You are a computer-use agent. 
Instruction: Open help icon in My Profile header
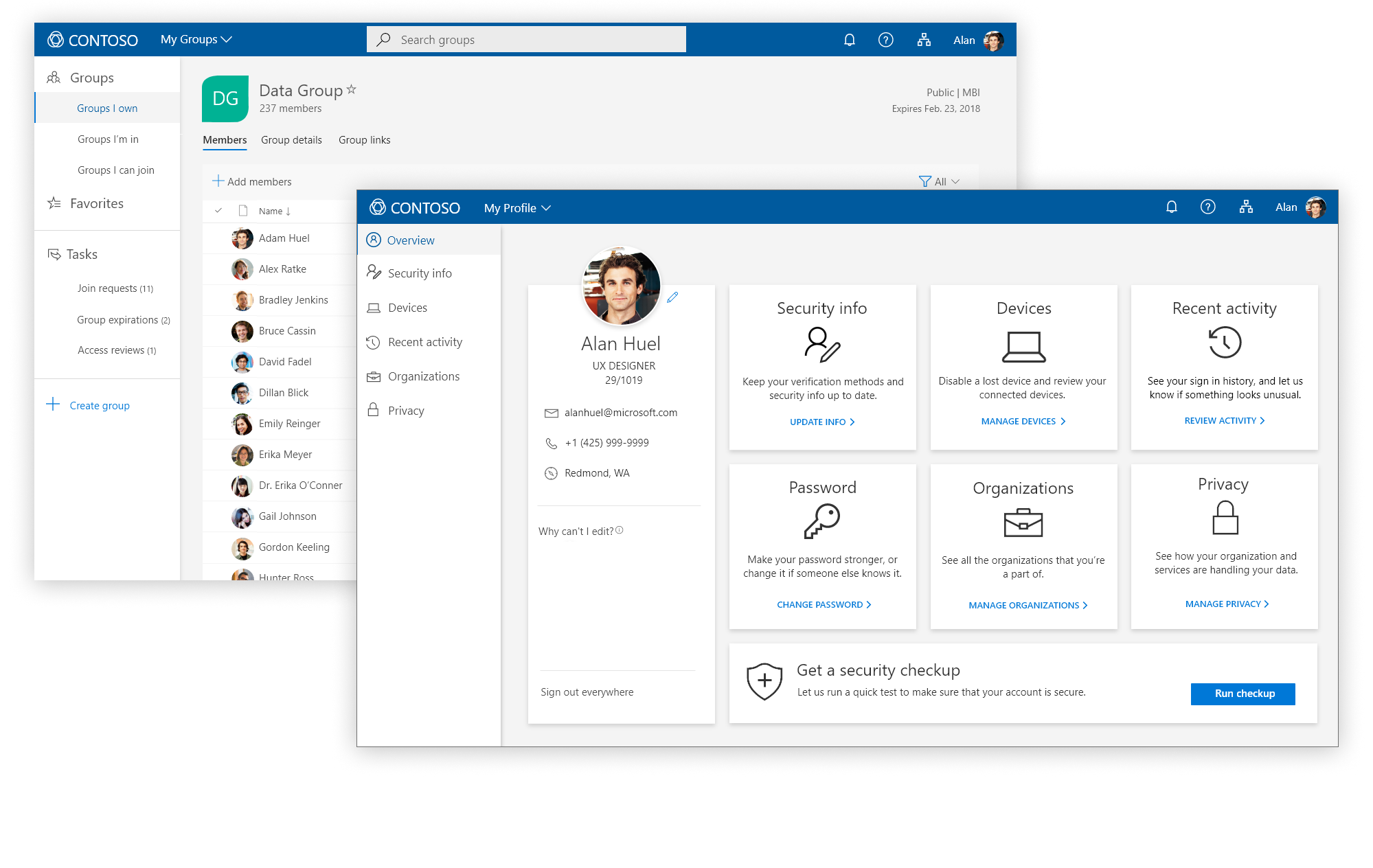1207,207
